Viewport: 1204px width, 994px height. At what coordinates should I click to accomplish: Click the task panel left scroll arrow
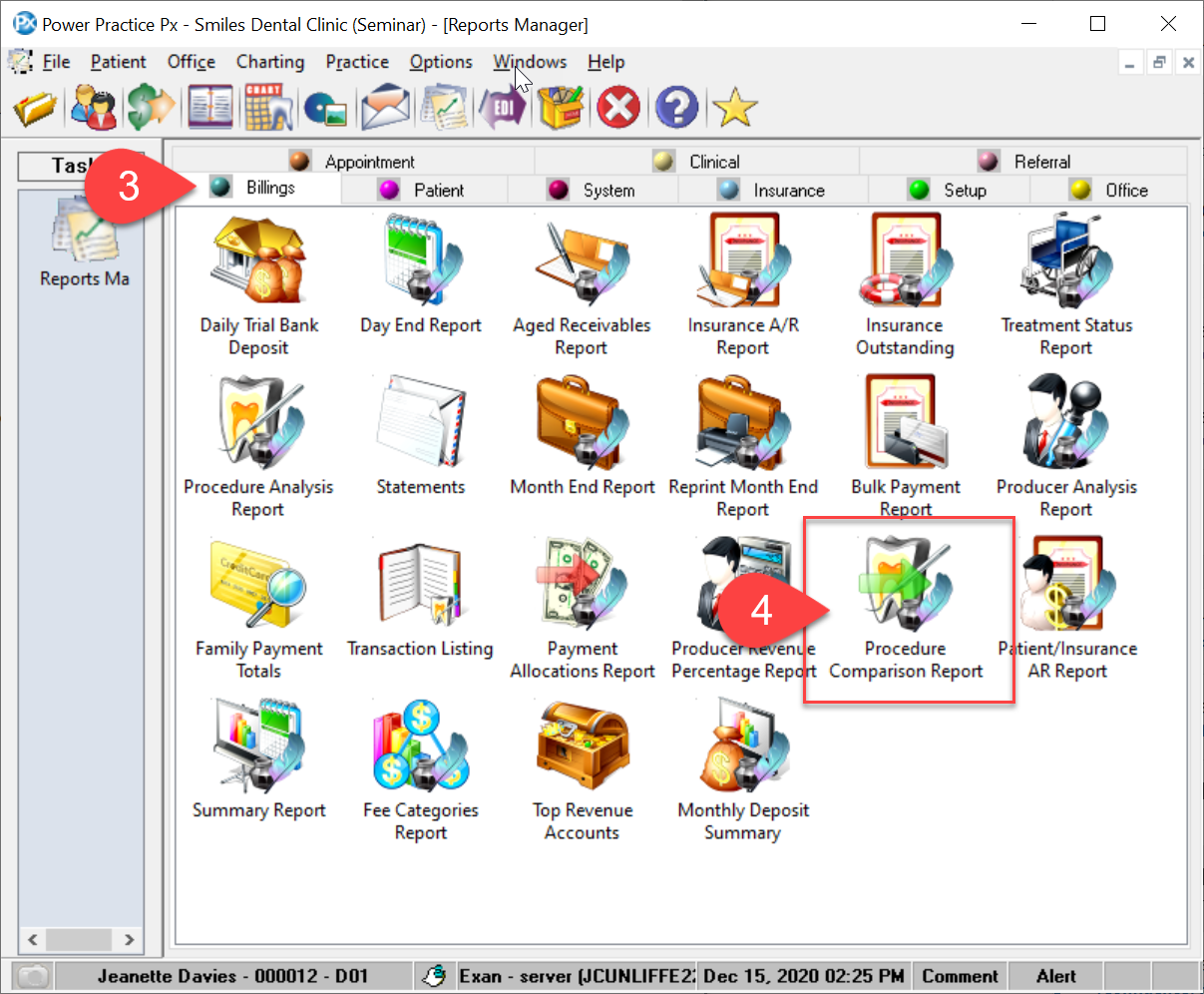[32, 939]
